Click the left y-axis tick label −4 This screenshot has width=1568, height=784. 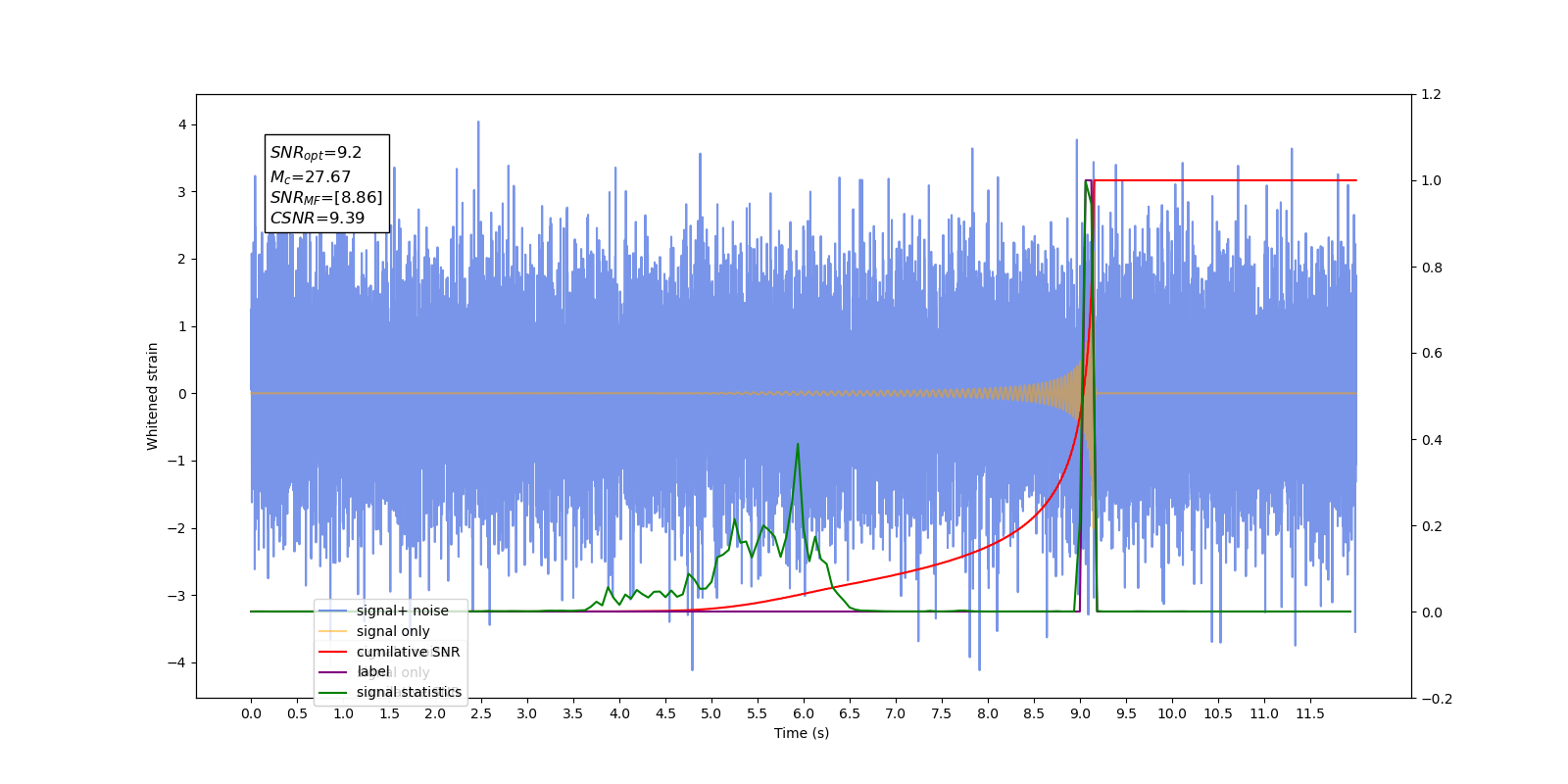[177, 662]
